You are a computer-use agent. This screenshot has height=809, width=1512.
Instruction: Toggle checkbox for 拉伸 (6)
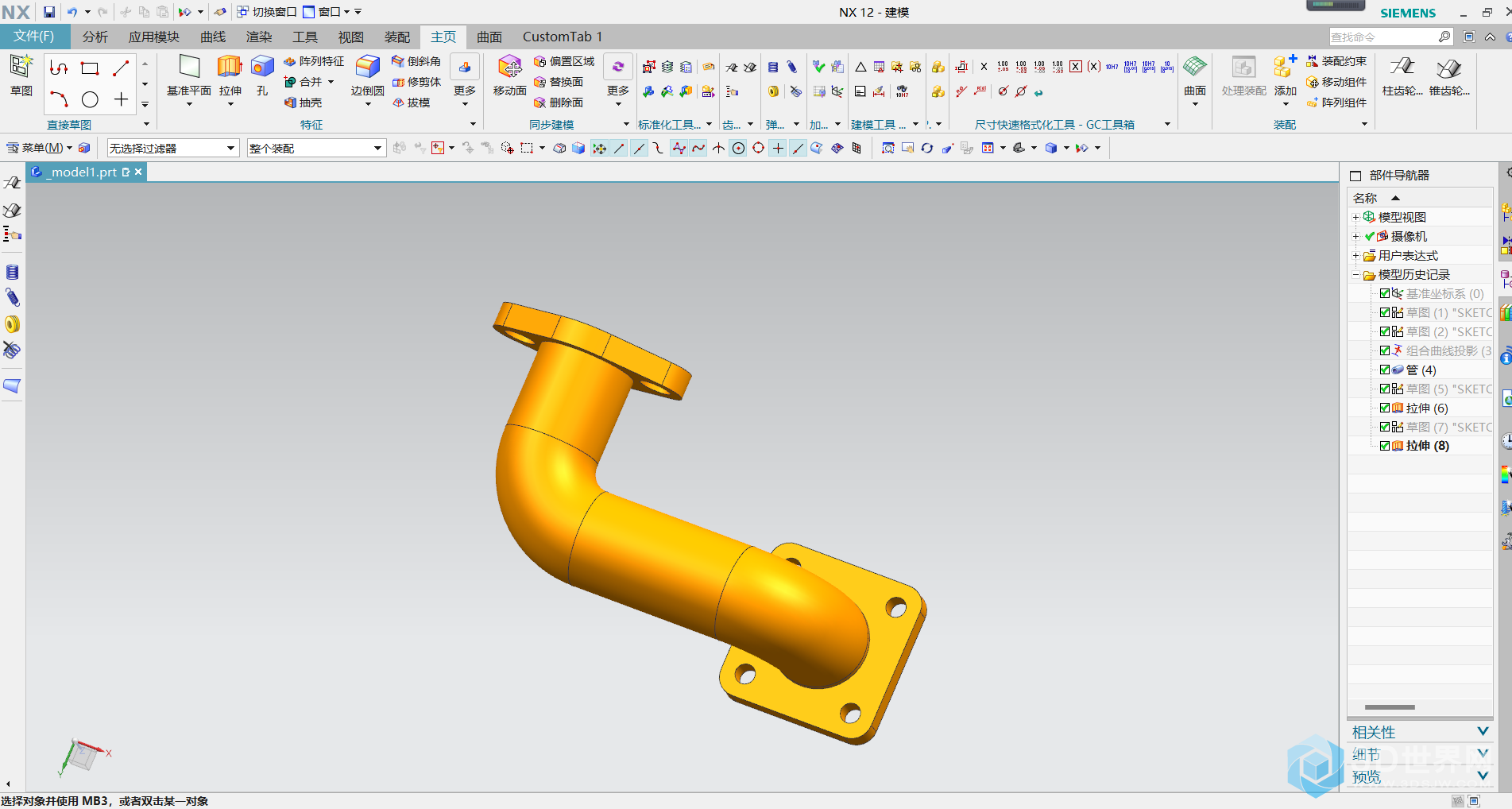(1385, 408)
